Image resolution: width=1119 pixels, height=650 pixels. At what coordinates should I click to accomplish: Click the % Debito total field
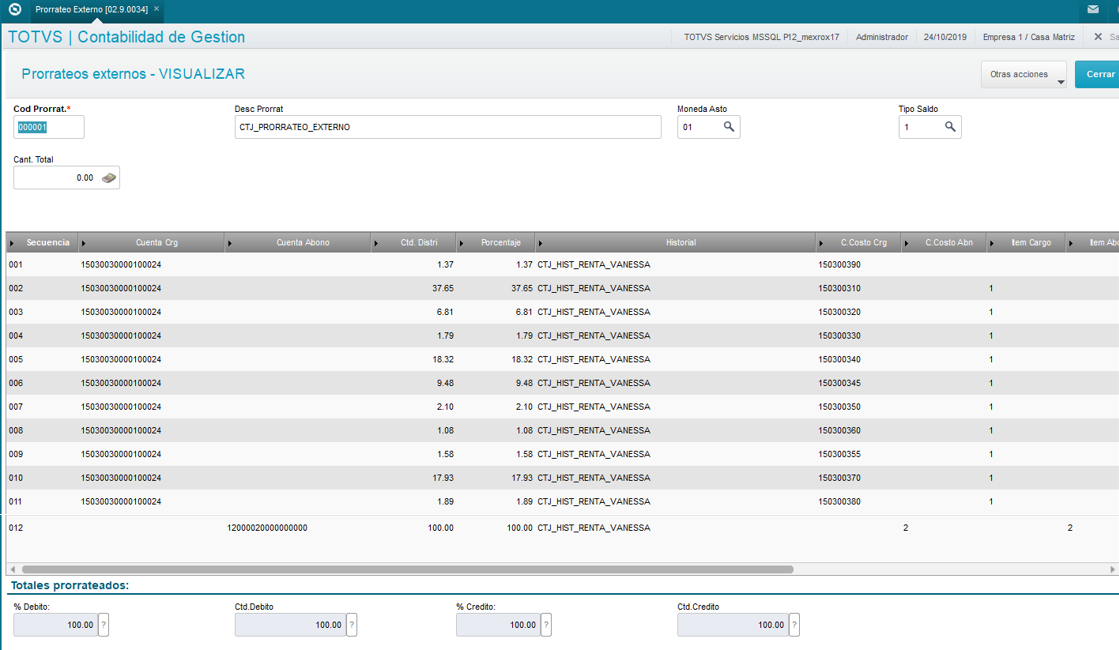[55, 625]
